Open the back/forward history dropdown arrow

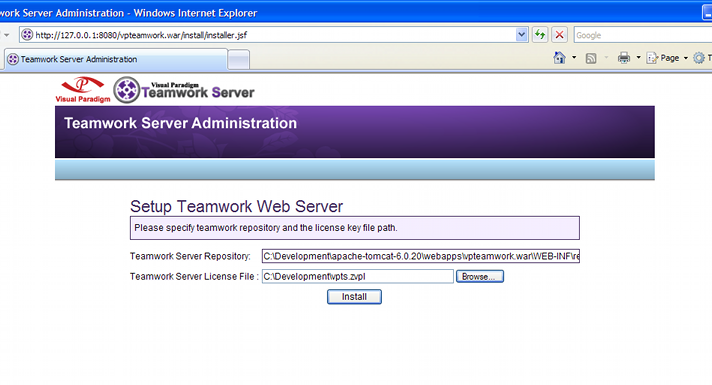(6, 35)
